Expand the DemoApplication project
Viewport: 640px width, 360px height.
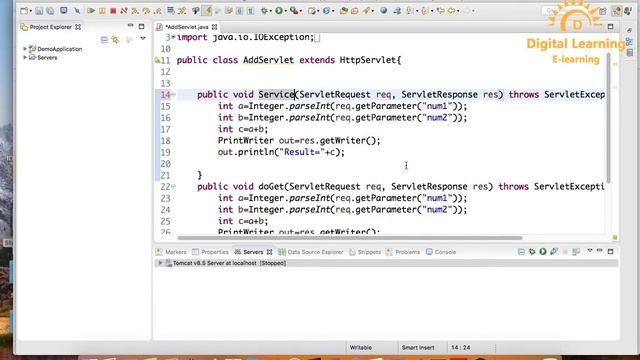25,49
